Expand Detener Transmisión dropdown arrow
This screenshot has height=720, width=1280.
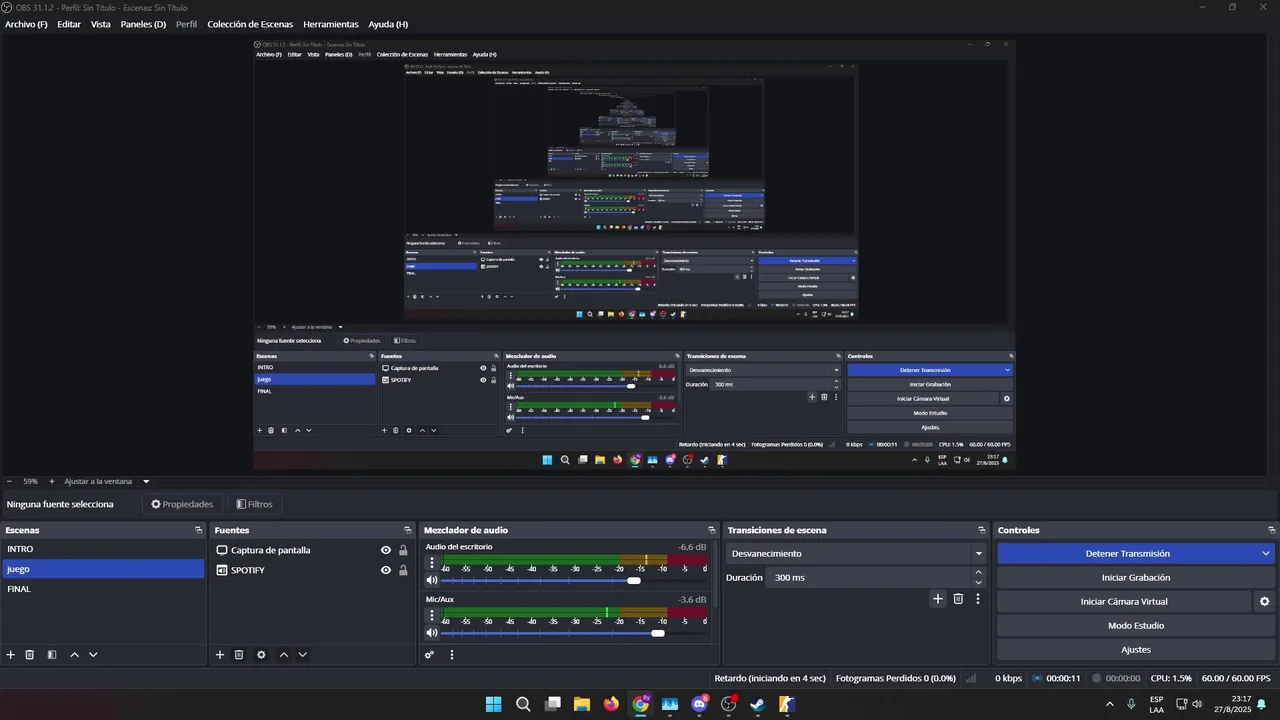(x=1266, y=554)
